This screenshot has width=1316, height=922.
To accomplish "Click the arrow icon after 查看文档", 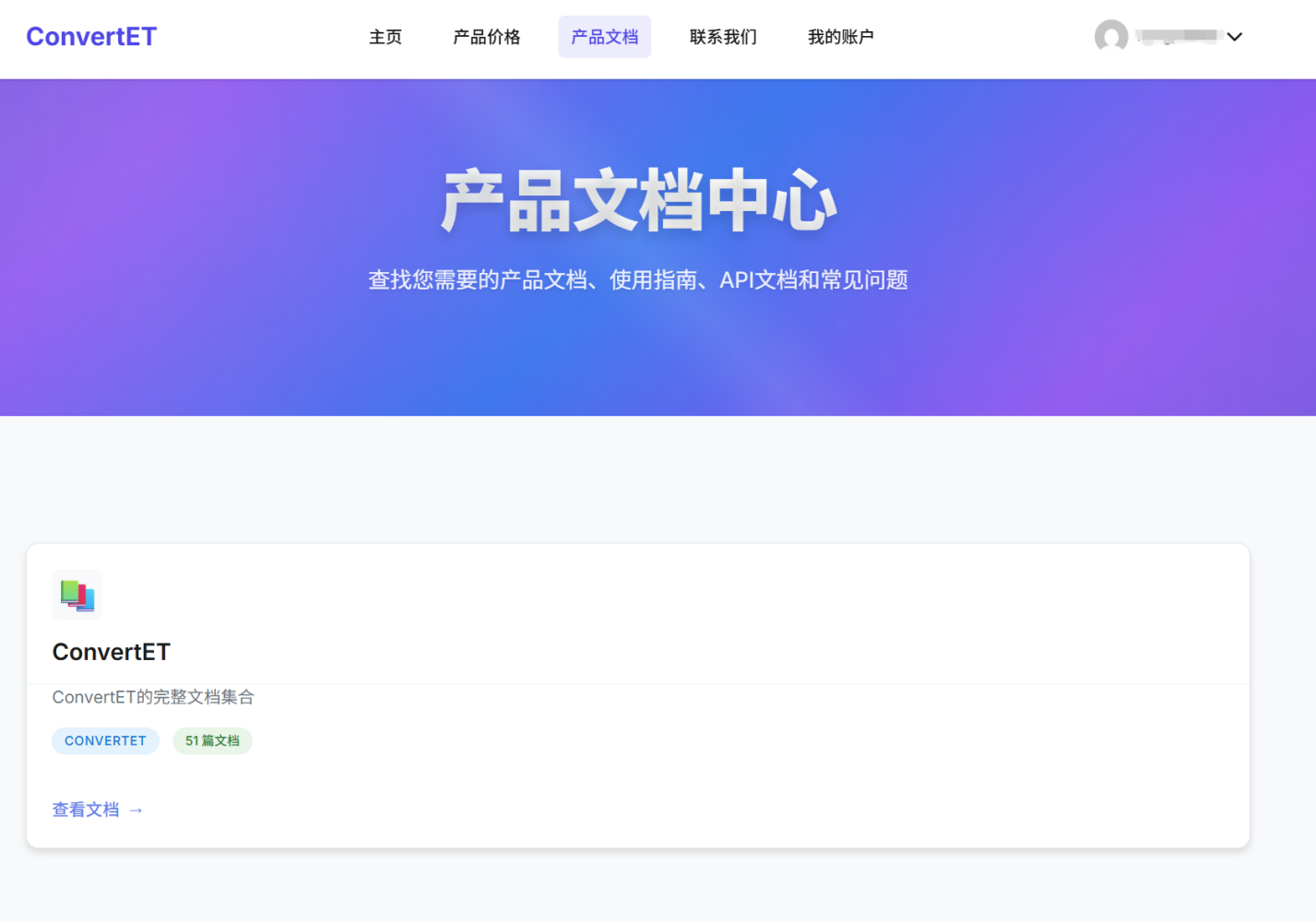I will [x=136, y=810].
